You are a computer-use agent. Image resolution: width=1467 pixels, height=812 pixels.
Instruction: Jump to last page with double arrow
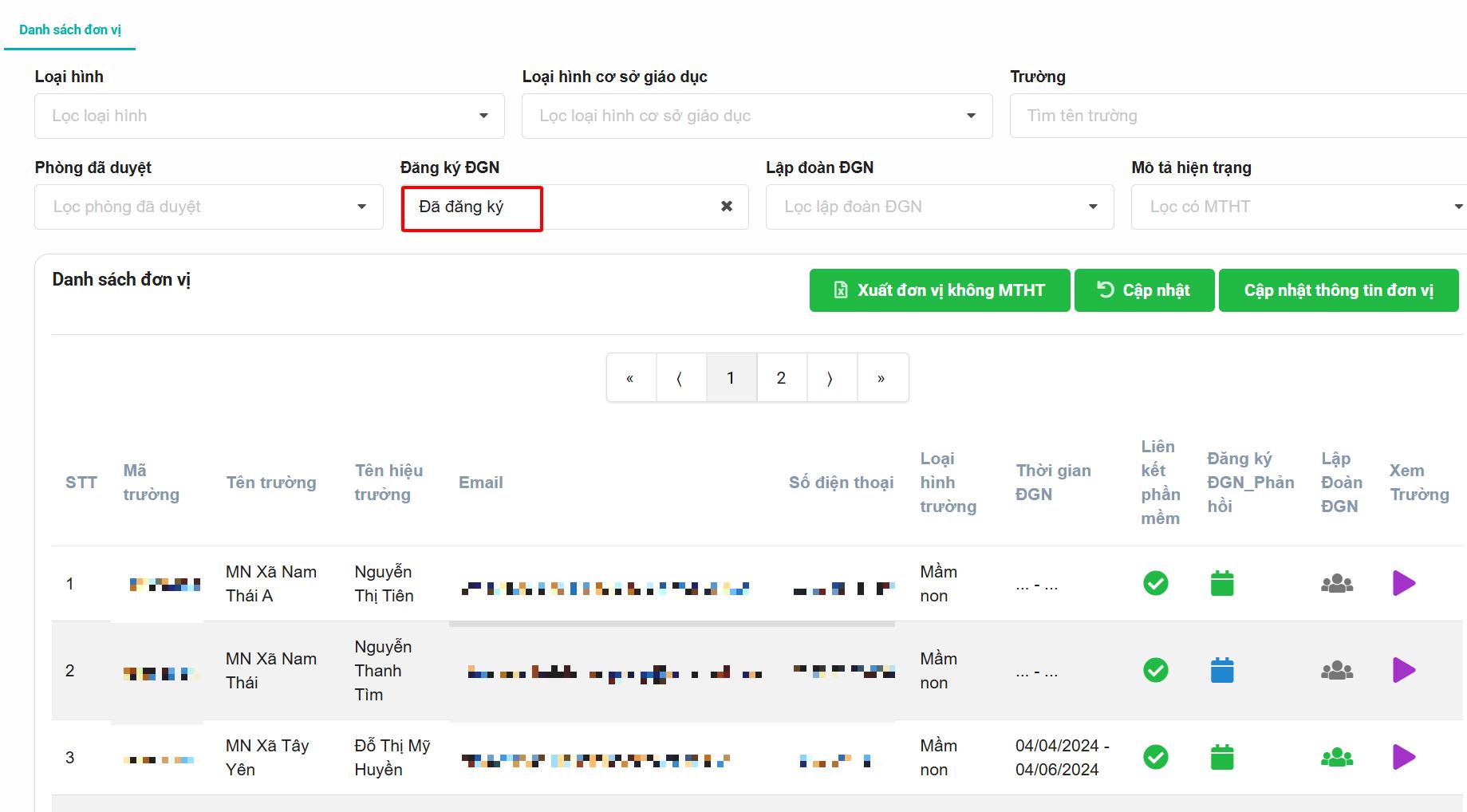tap(881, 378)
